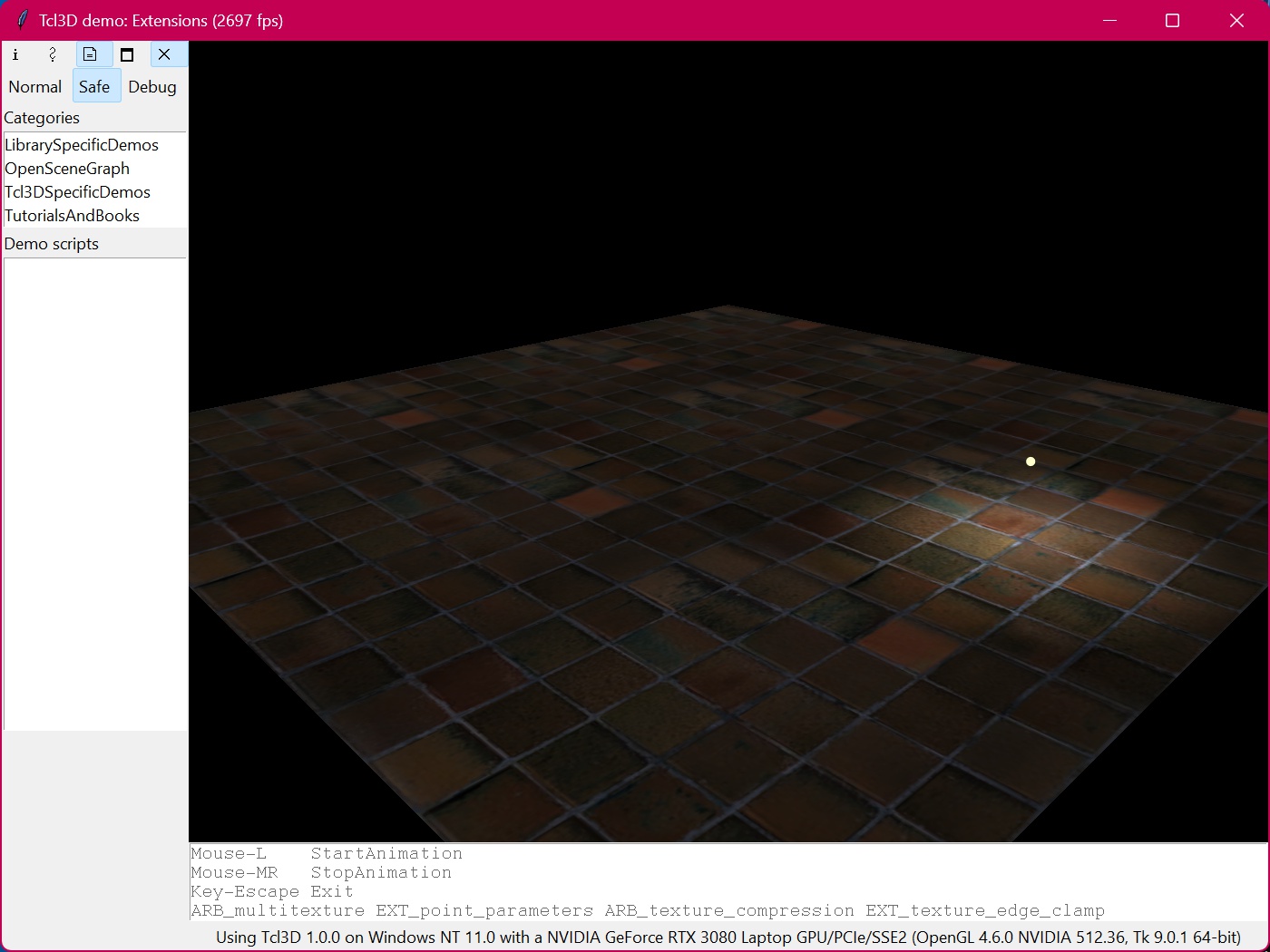Click the 'Mouse-L StartAnimation' help line
This screenshot has height=952, width=1270.
pyautogui.click(x=327, y=853)
